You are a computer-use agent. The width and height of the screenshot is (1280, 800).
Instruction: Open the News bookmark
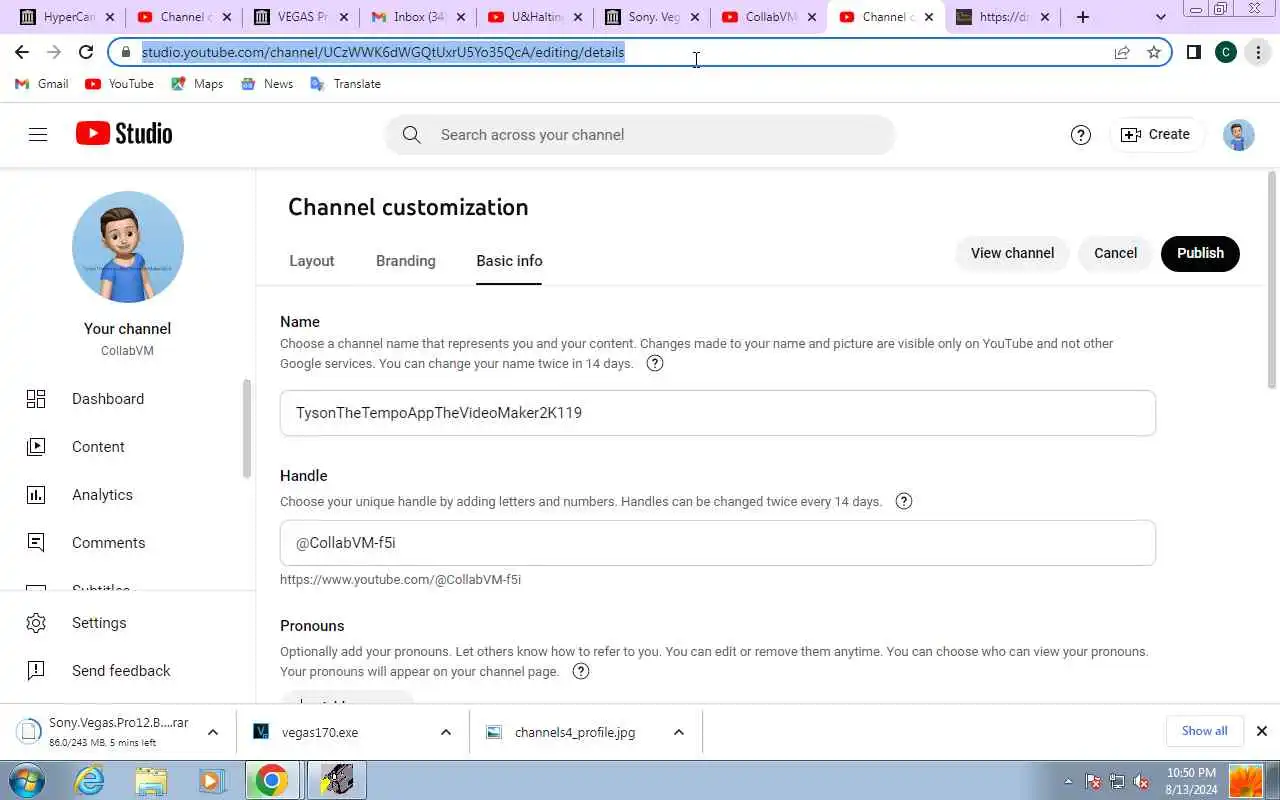pos(267,84)
